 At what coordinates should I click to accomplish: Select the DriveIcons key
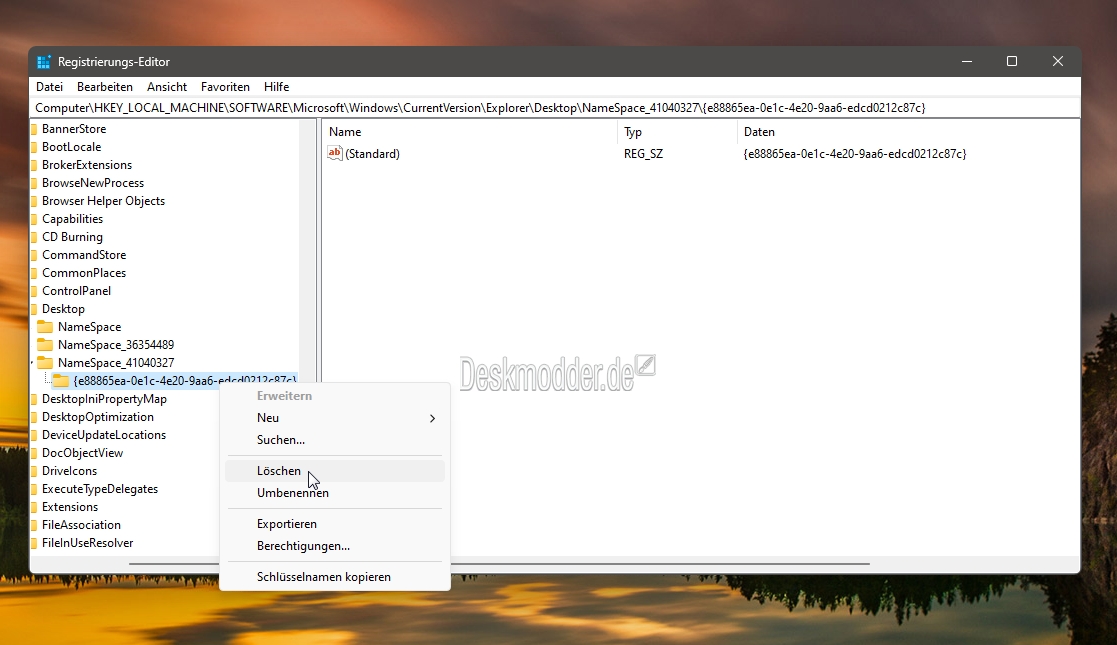(69, 470)
